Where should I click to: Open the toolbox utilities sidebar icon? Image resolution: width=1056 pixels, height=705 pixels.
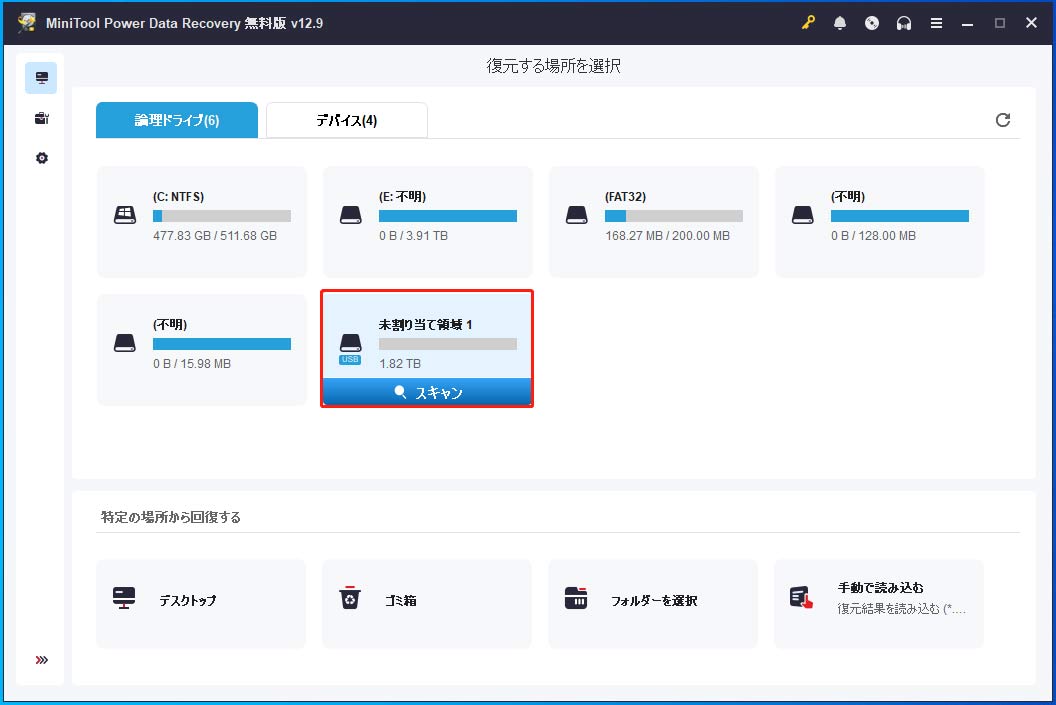[x=41, y=119]
